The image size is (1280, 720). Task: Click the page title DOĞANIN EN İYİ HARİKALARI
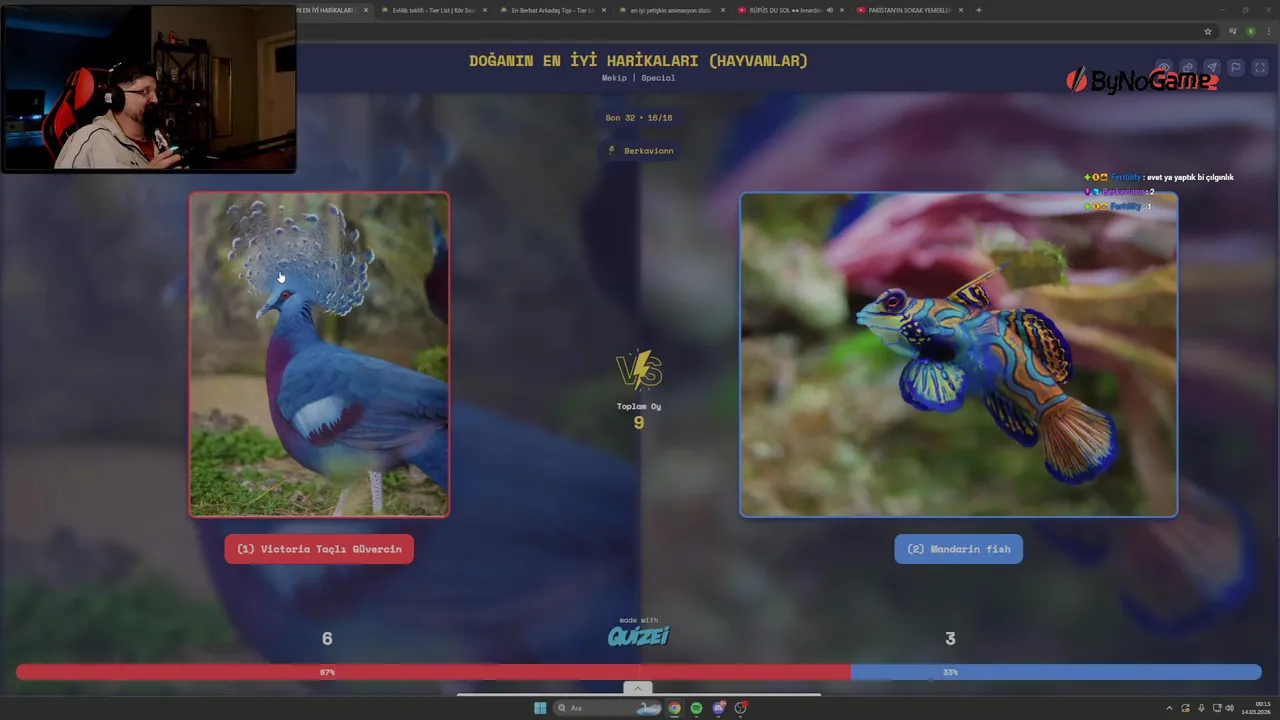pyautogui.click(x=638, y=61)
